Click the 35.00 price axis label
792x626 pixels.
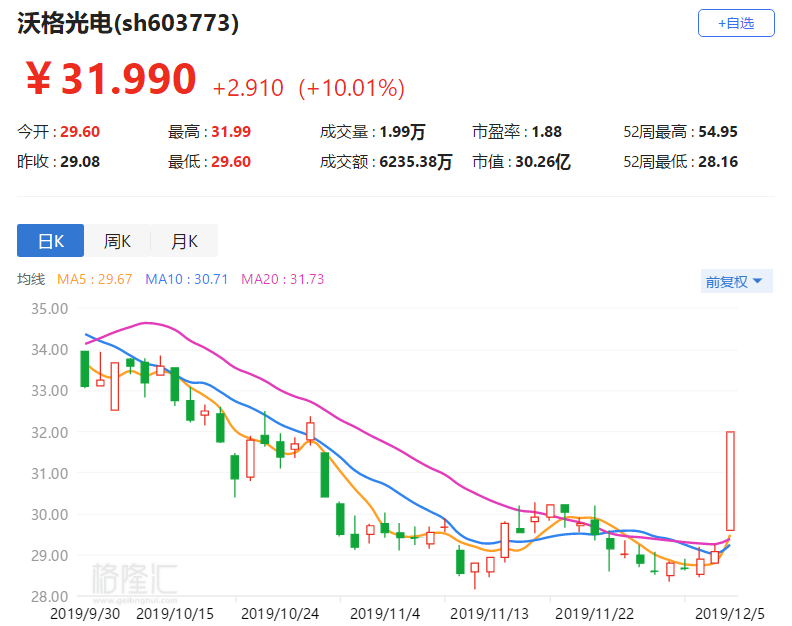[50, 309]
